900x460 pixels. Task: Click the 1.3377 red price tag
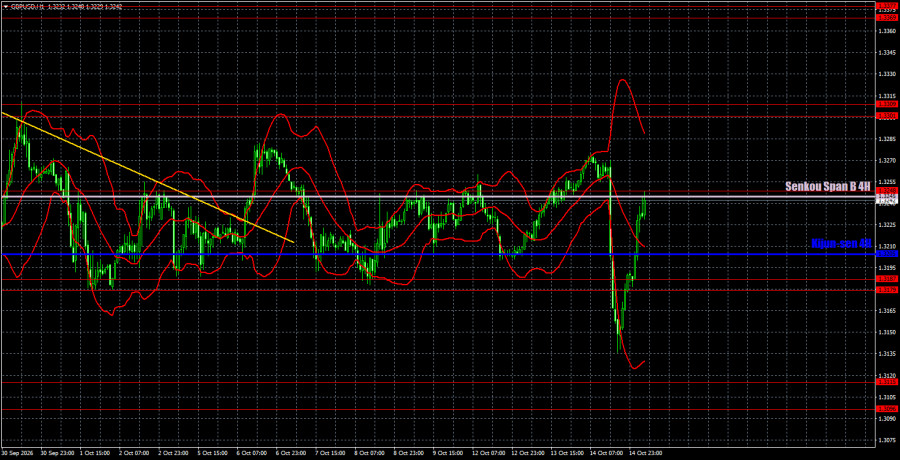[x=887, y=7]
